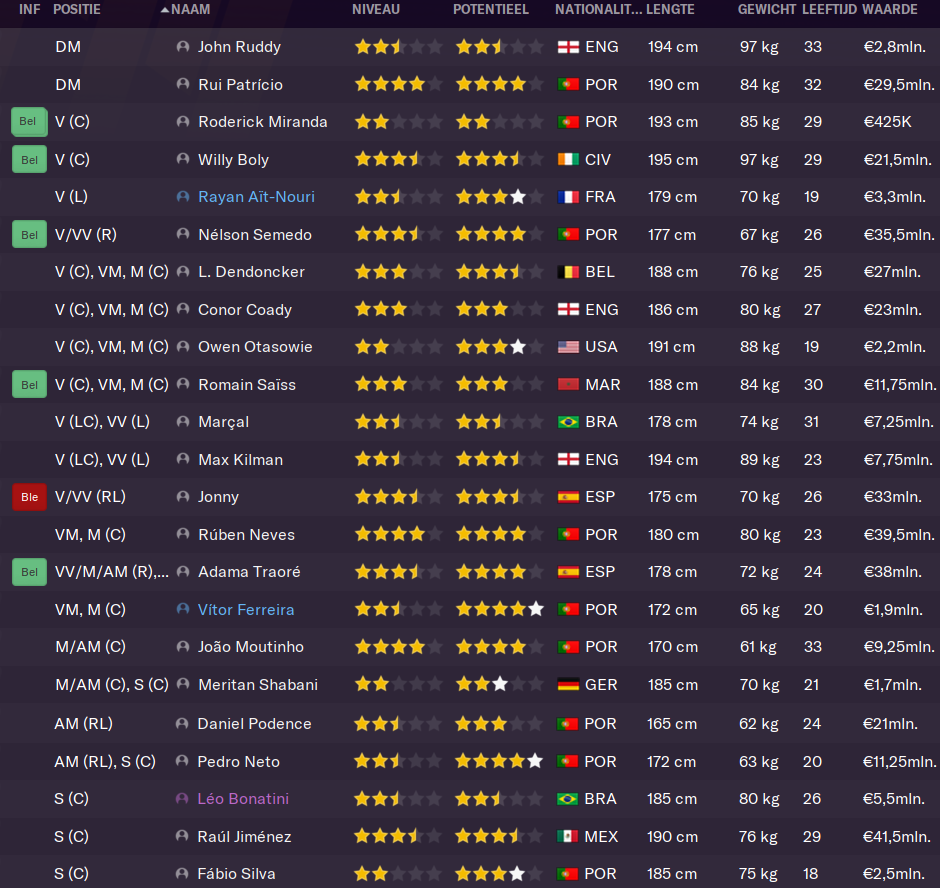Image resolution: width=940 pixels, height=888 pixels.
Task: Open João Moutinho's player profile
Action: 251,646
